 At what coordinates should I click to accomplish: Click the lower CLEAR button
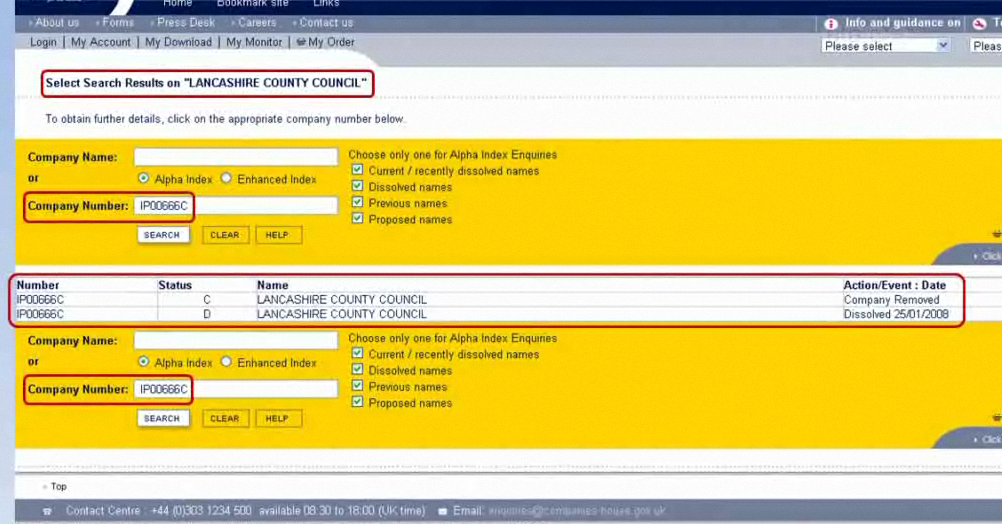tap(225, 419)
